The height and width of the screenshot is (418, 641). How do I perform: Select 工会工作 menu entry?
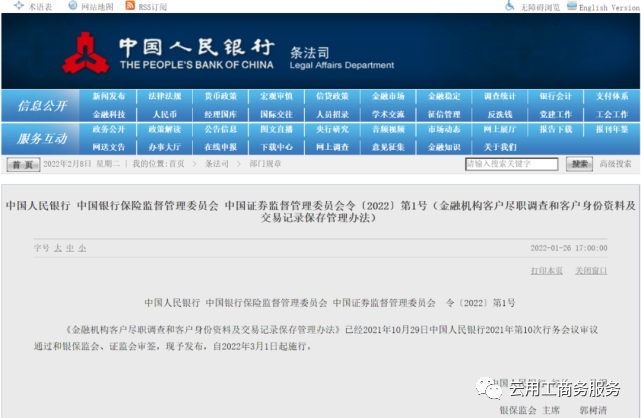tap(612, 114)
